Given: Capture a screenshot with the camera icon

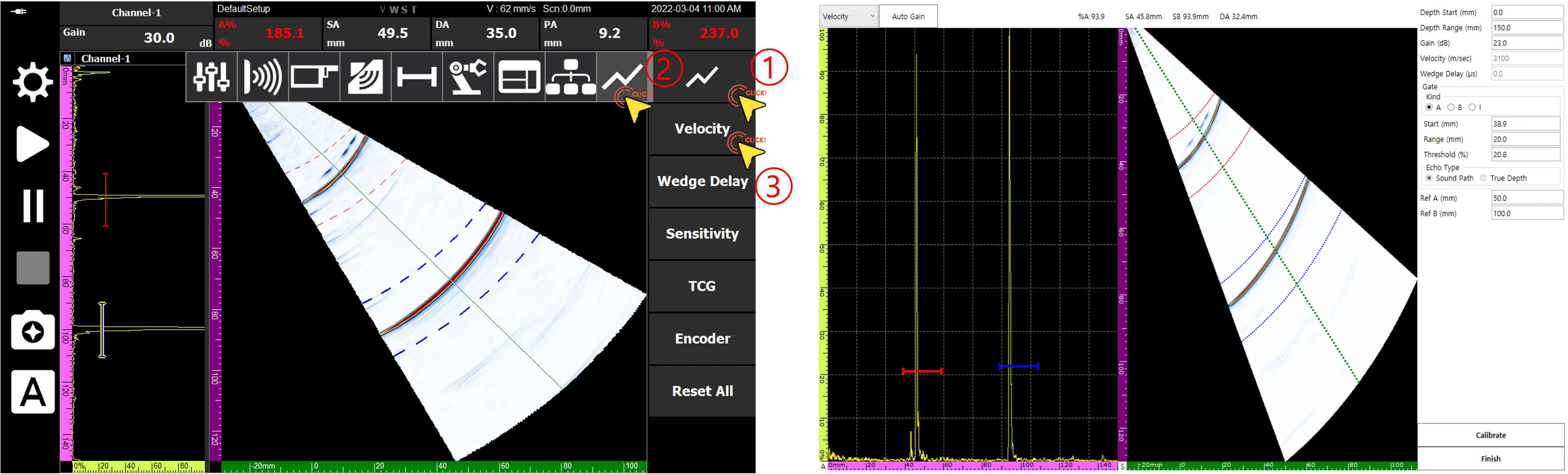Looking at the screenshot, I should pyautogui.click(x=33, y=330).
